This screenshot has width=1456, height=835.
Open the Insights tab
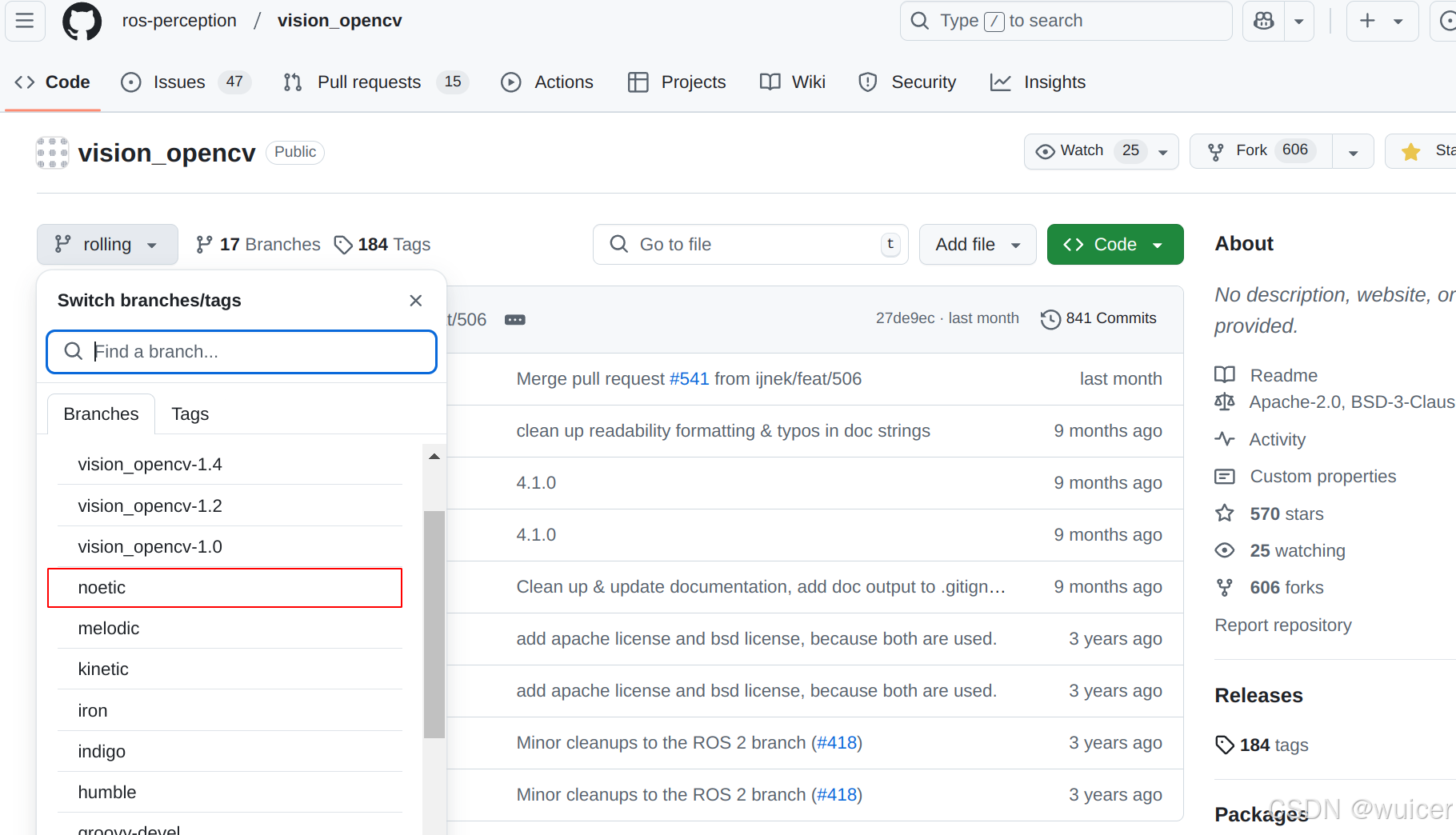[1038, 82]
